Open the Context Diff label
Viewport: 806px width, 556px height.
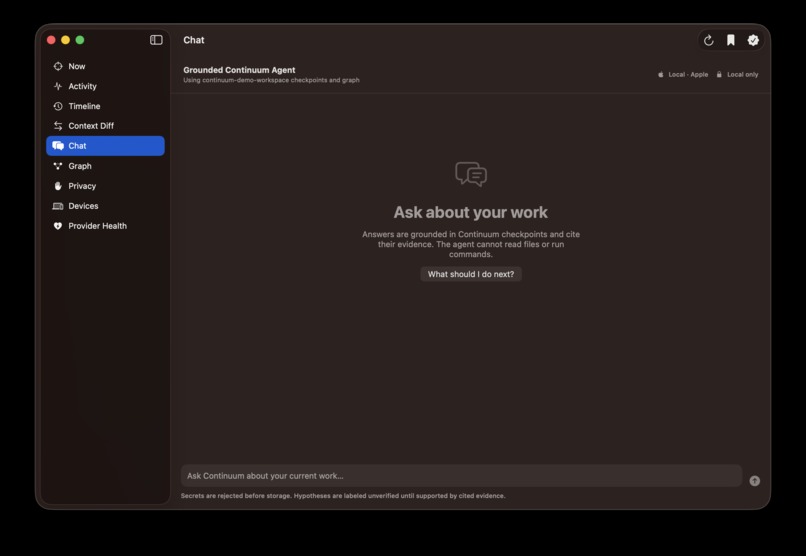coord(91,126)
